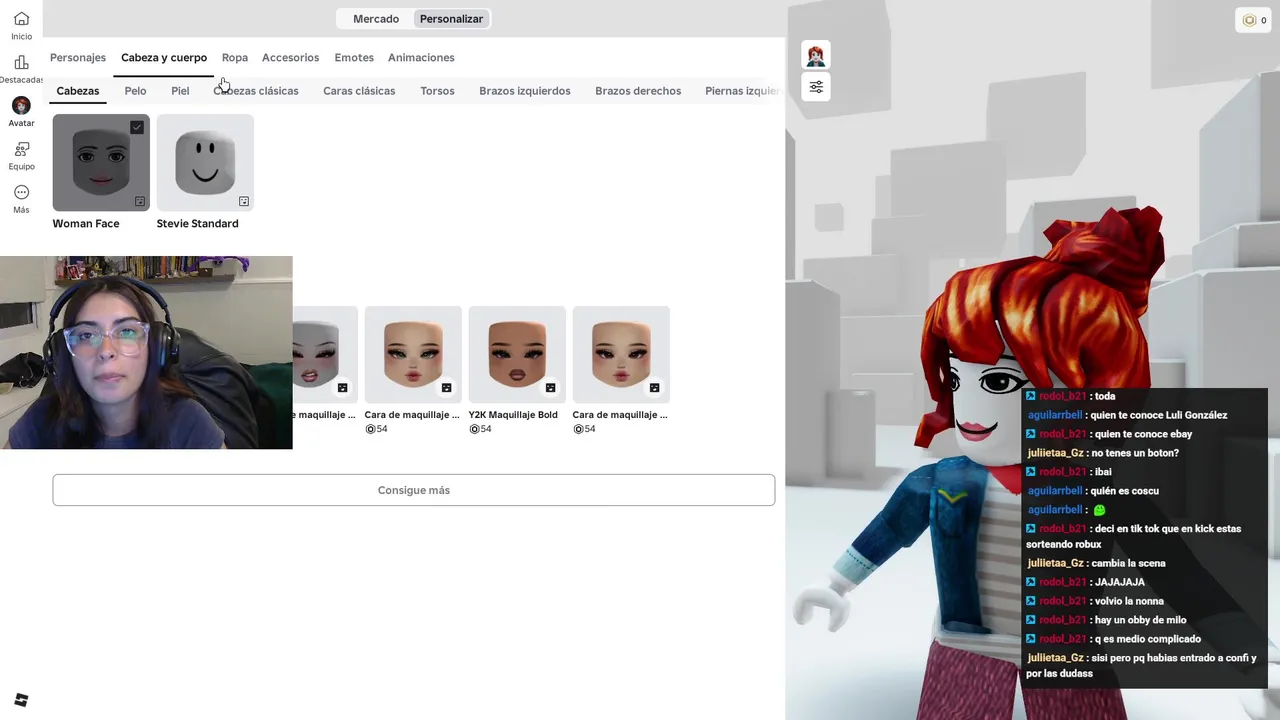Image resolution: width=1280 pixels, height=720 pixels.
Task: Open Equipo icon in sidebar
Action: coord(21,149)
